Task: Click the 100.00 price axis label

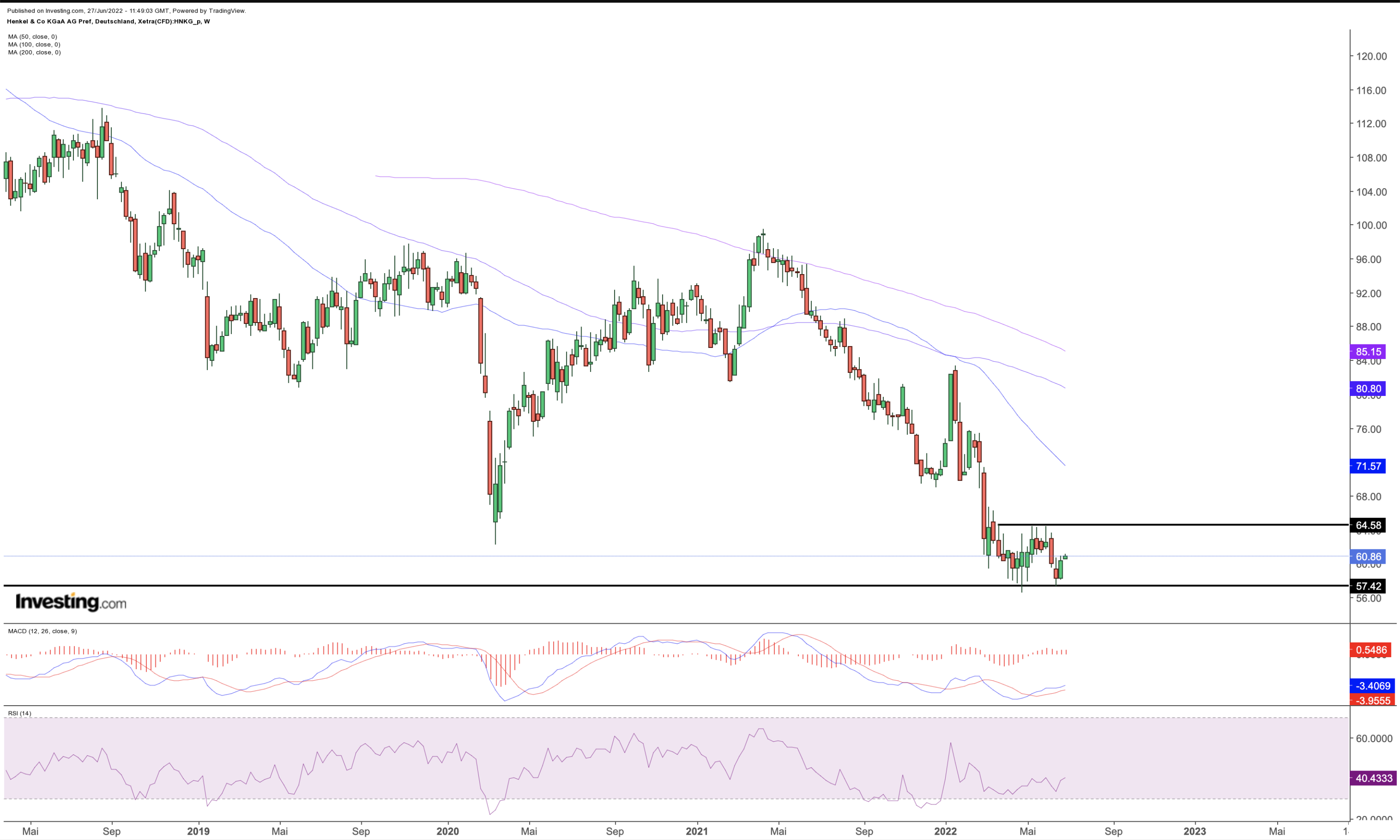Action: [x=1371, y=225]
